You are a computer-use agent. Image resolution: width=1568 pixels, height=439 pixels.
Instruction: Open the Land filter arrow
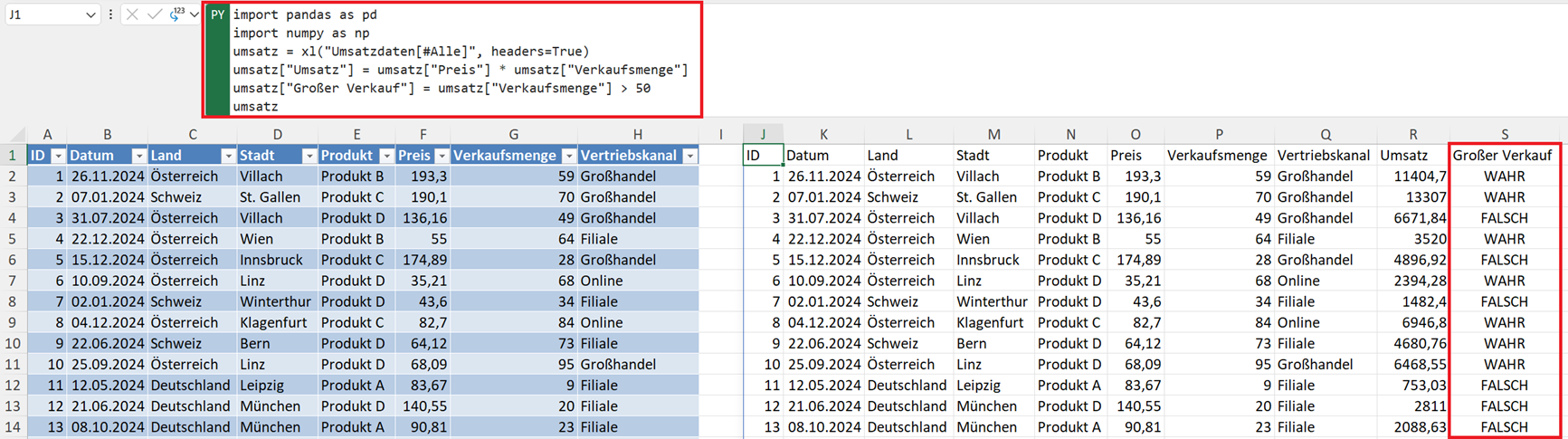pos(228,156)
